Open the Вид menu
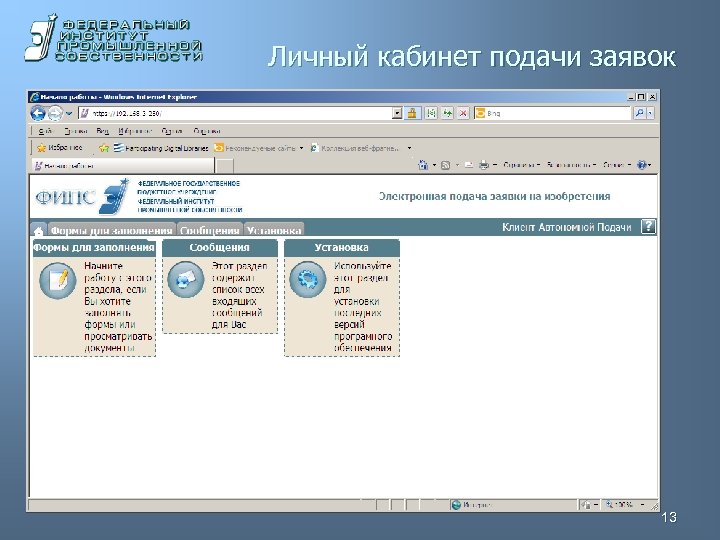The height and width of the screenshot is (540, 720). coord(102,131)
